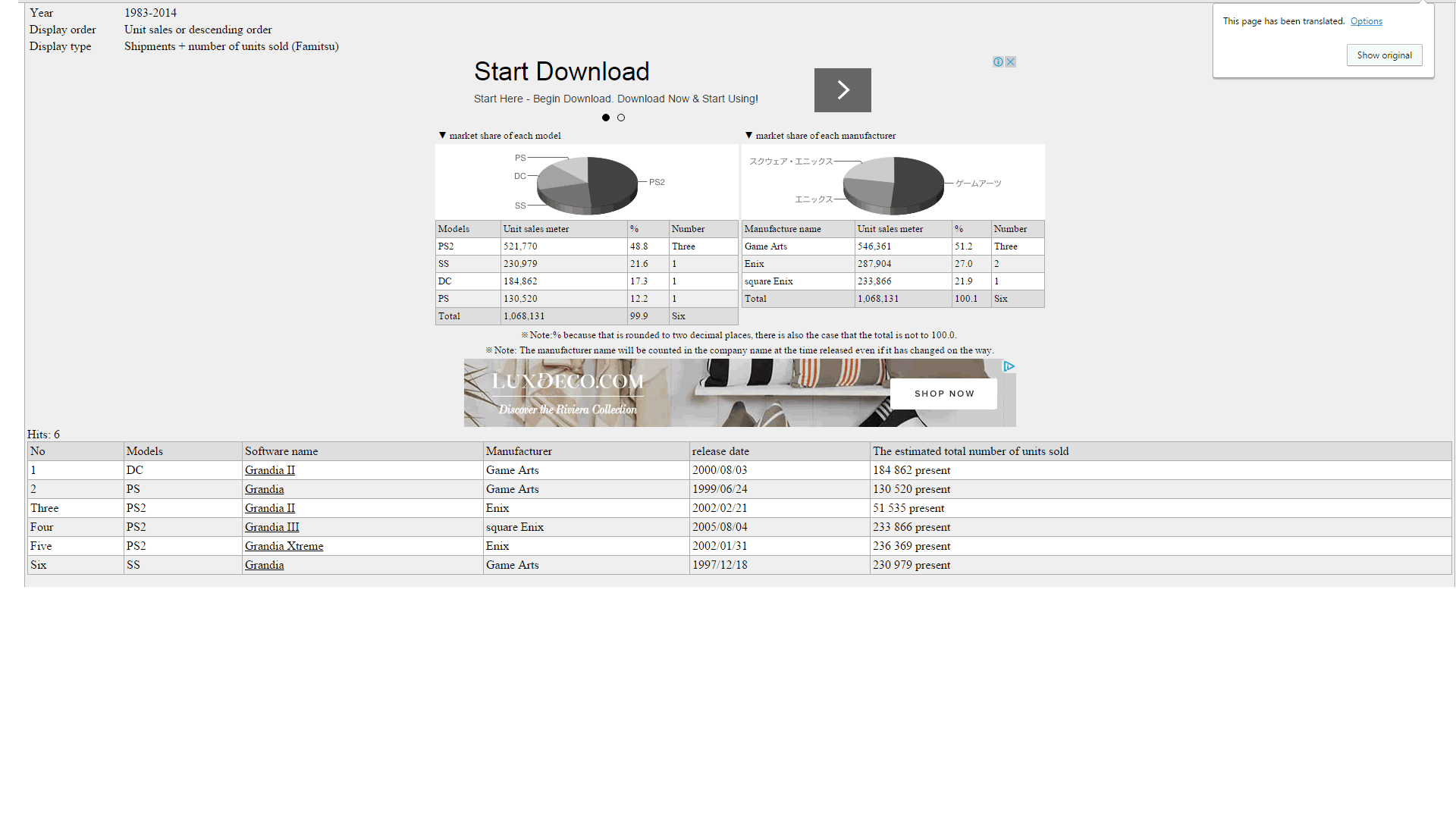This screenshot has height=819, width=1456.
Task: Click the ad info icon on download banner
Action: tap(998, 62)
